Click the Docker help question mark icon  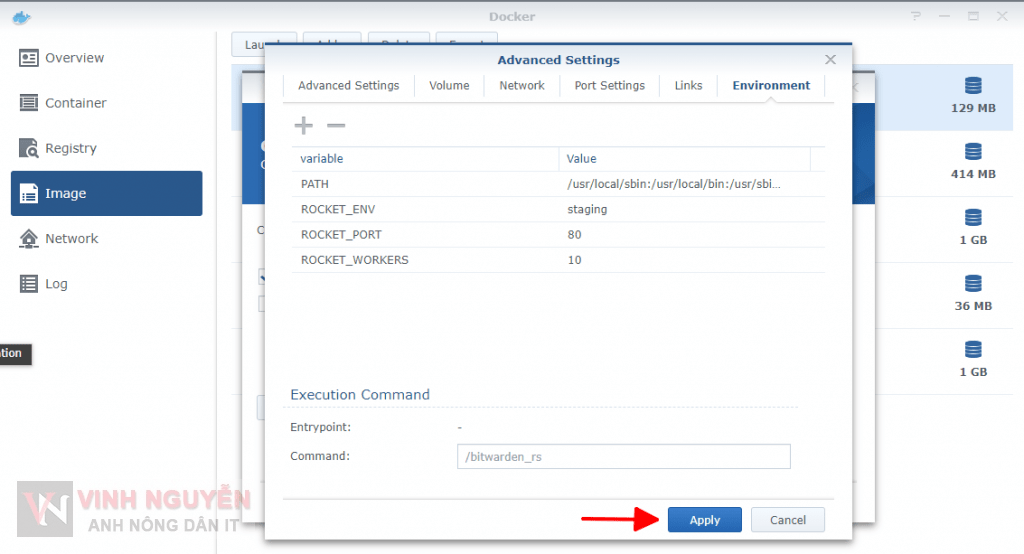click(916, 16)
